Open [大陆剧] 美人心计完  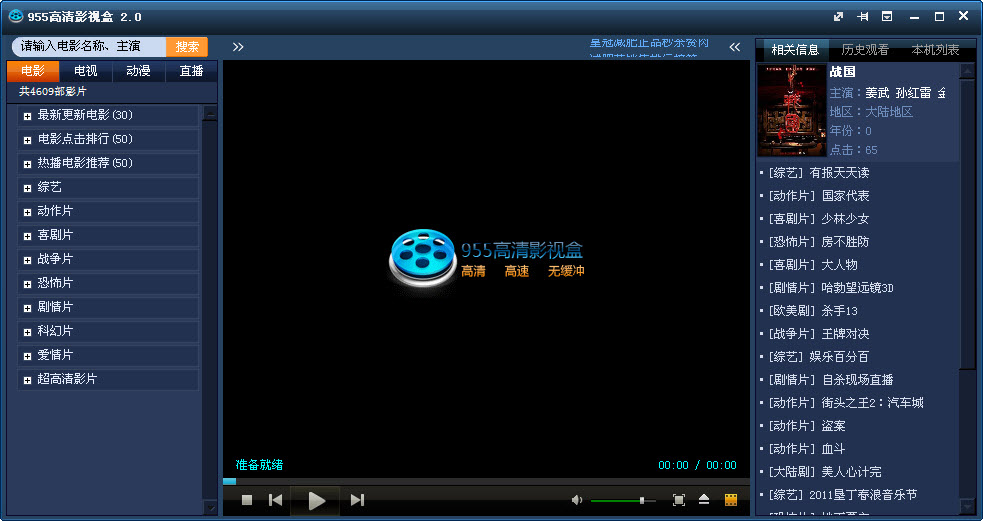click(825, 471)
